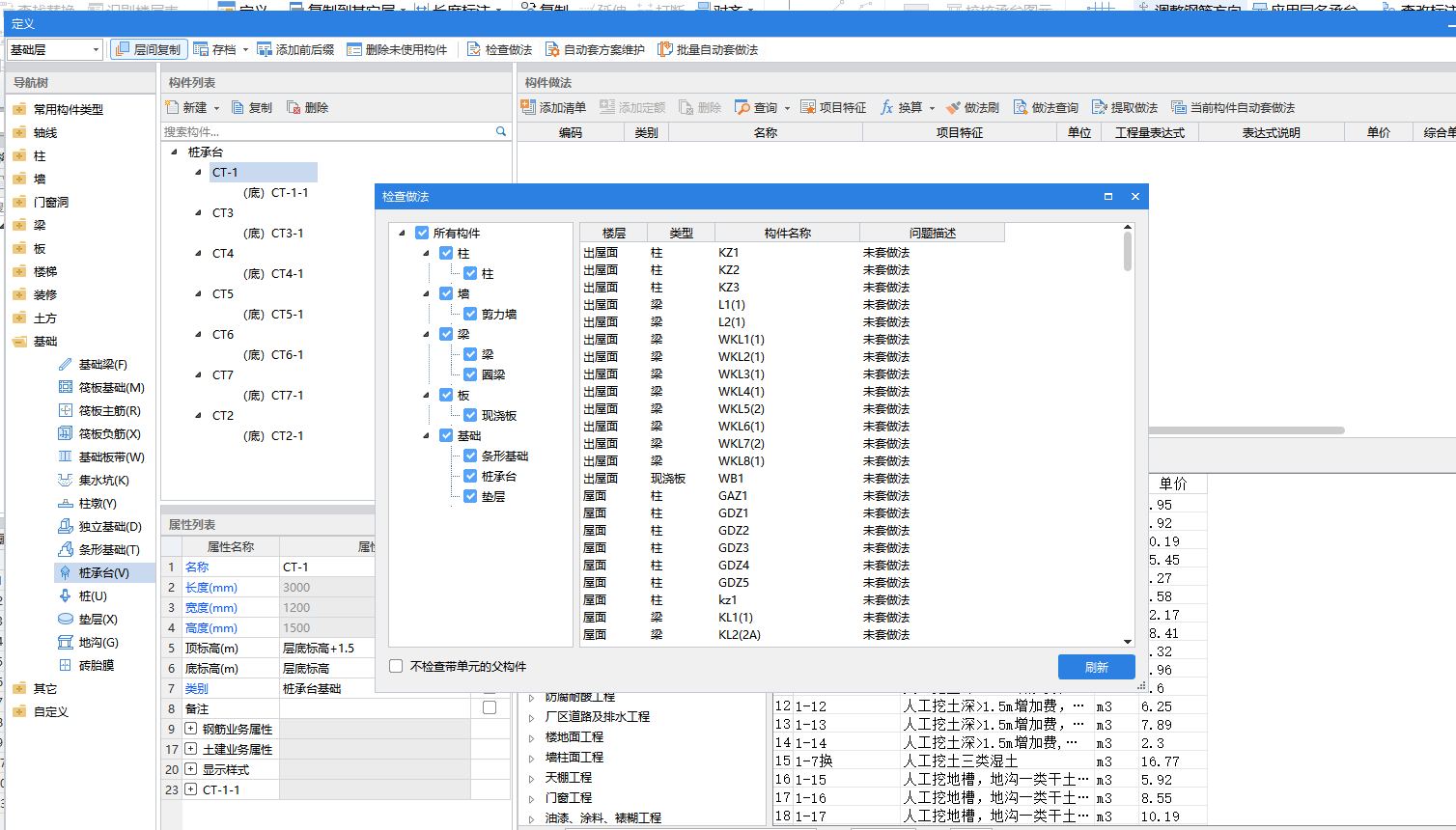The width and height of the screenshot is (1456, 830).
Task: Click the 检查做法 toolbar icon
Action: [474, 49]
